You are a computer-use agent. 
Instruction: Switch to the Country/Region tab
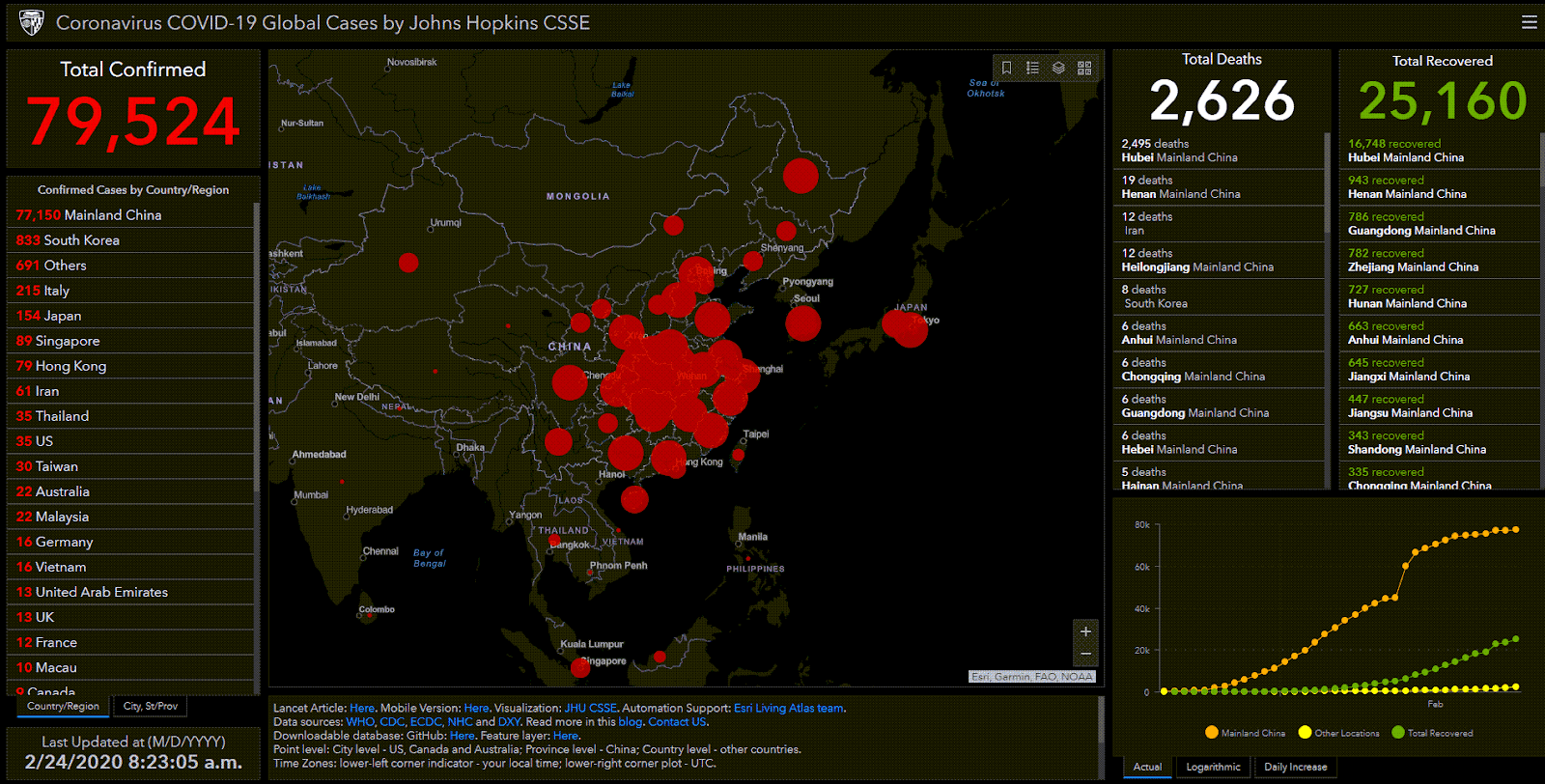pyautogui.click(x=63, y=707)
